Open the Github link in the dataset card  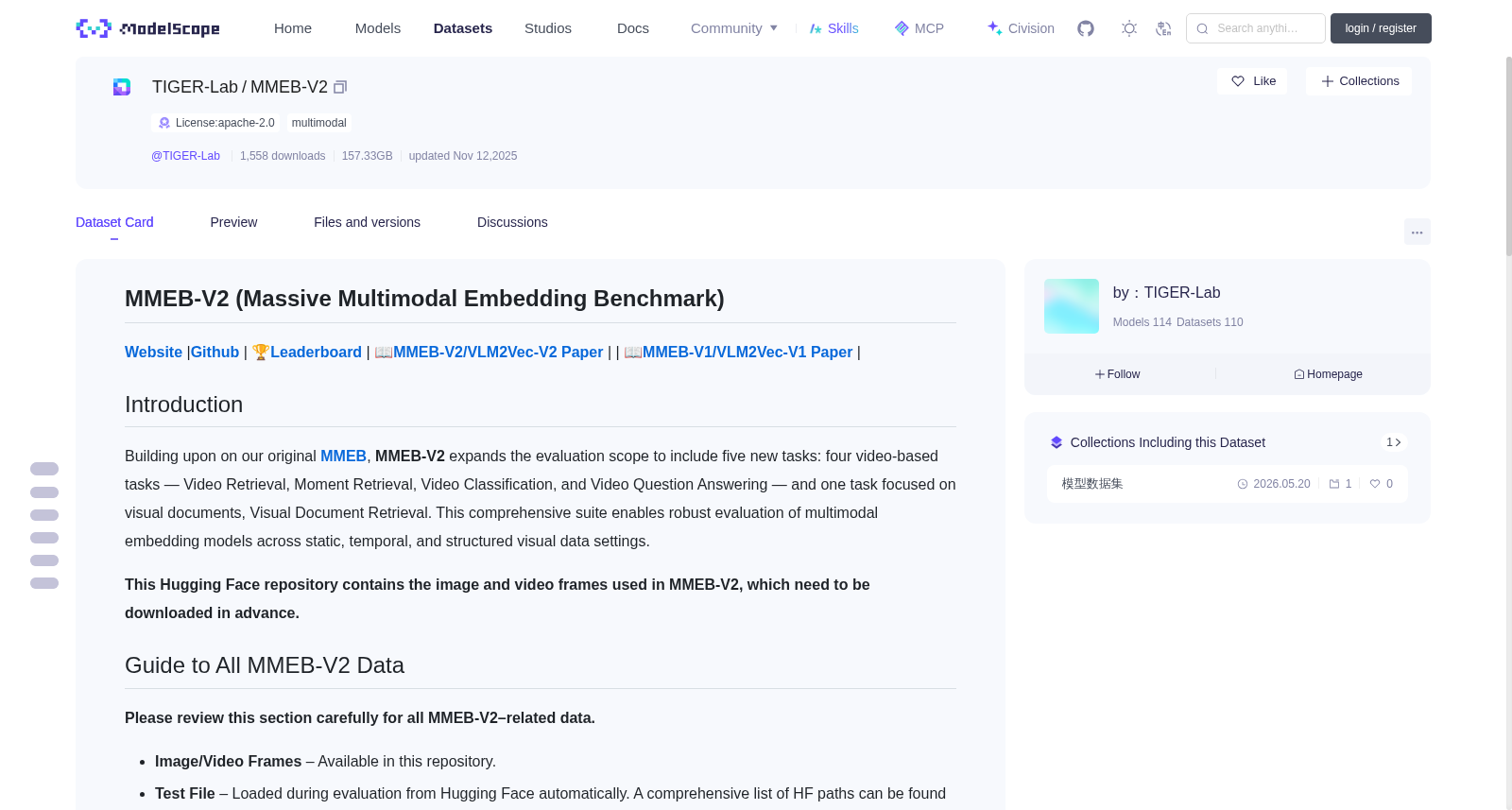pos(215,352)
